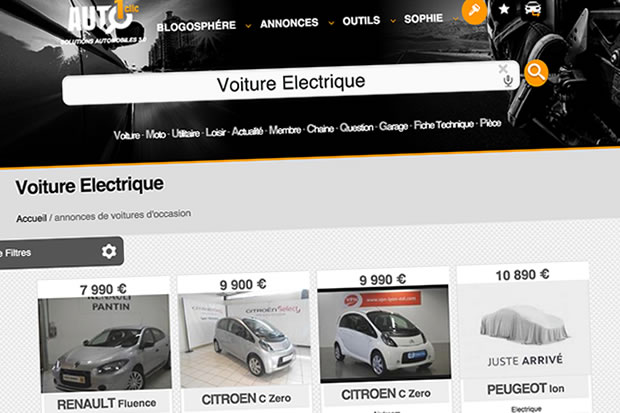This screenshot has height=413, width=620.
Task: Open the Filtres panel button
Action: pyautogui.click(x=59, y=252)
